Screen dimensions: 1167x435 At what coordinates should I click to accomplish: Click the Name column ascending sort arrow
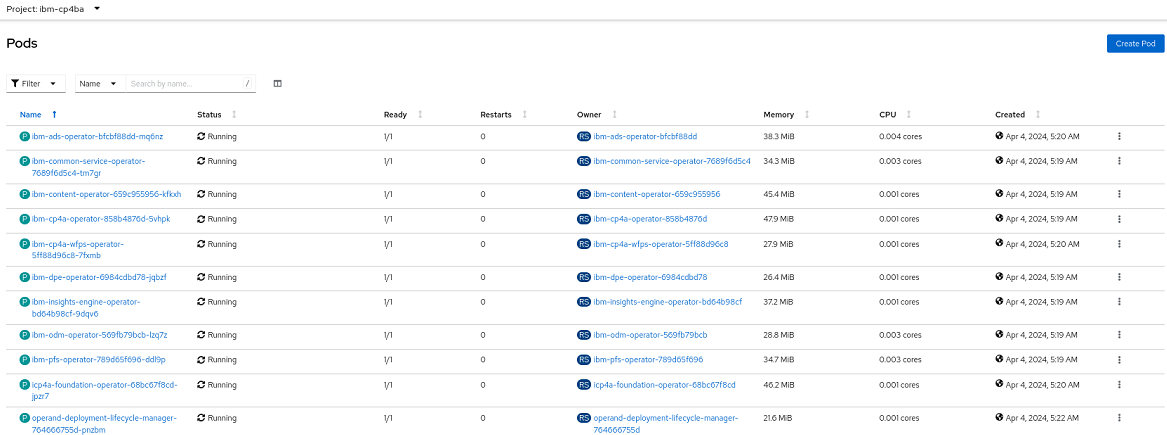[x=54, y=115]
